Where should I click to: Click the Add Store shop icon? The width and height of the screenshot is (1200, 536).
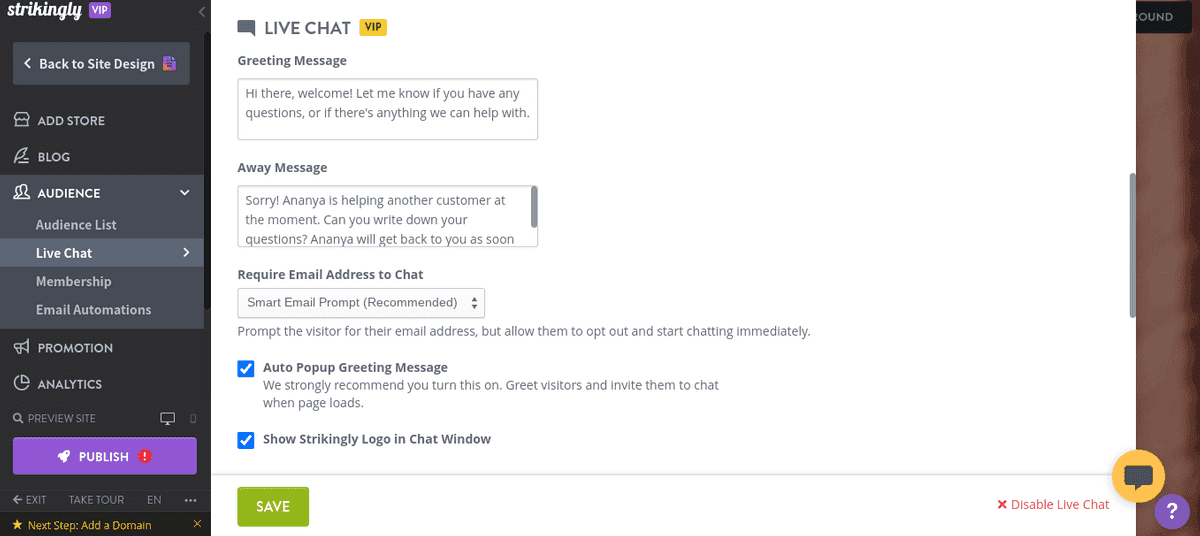(x=21, y=120)
